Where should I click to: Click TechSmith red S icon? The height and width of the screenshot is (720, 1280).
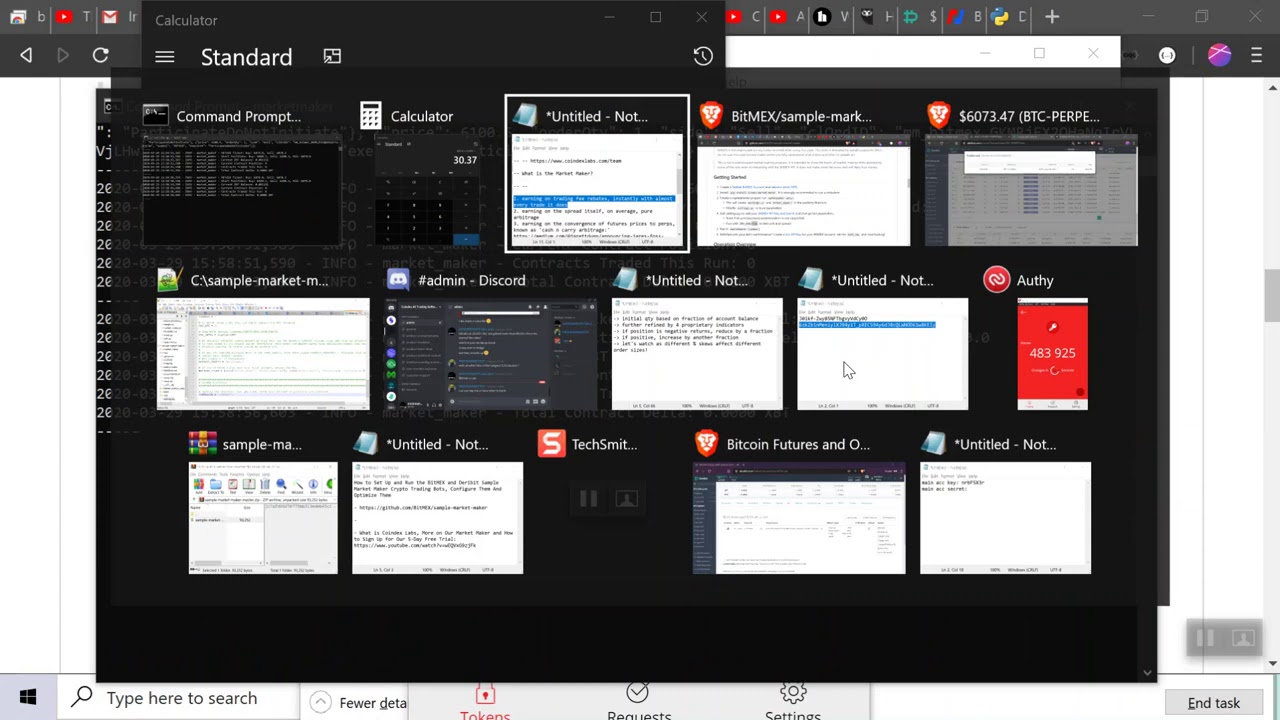(x=550, y=444)
